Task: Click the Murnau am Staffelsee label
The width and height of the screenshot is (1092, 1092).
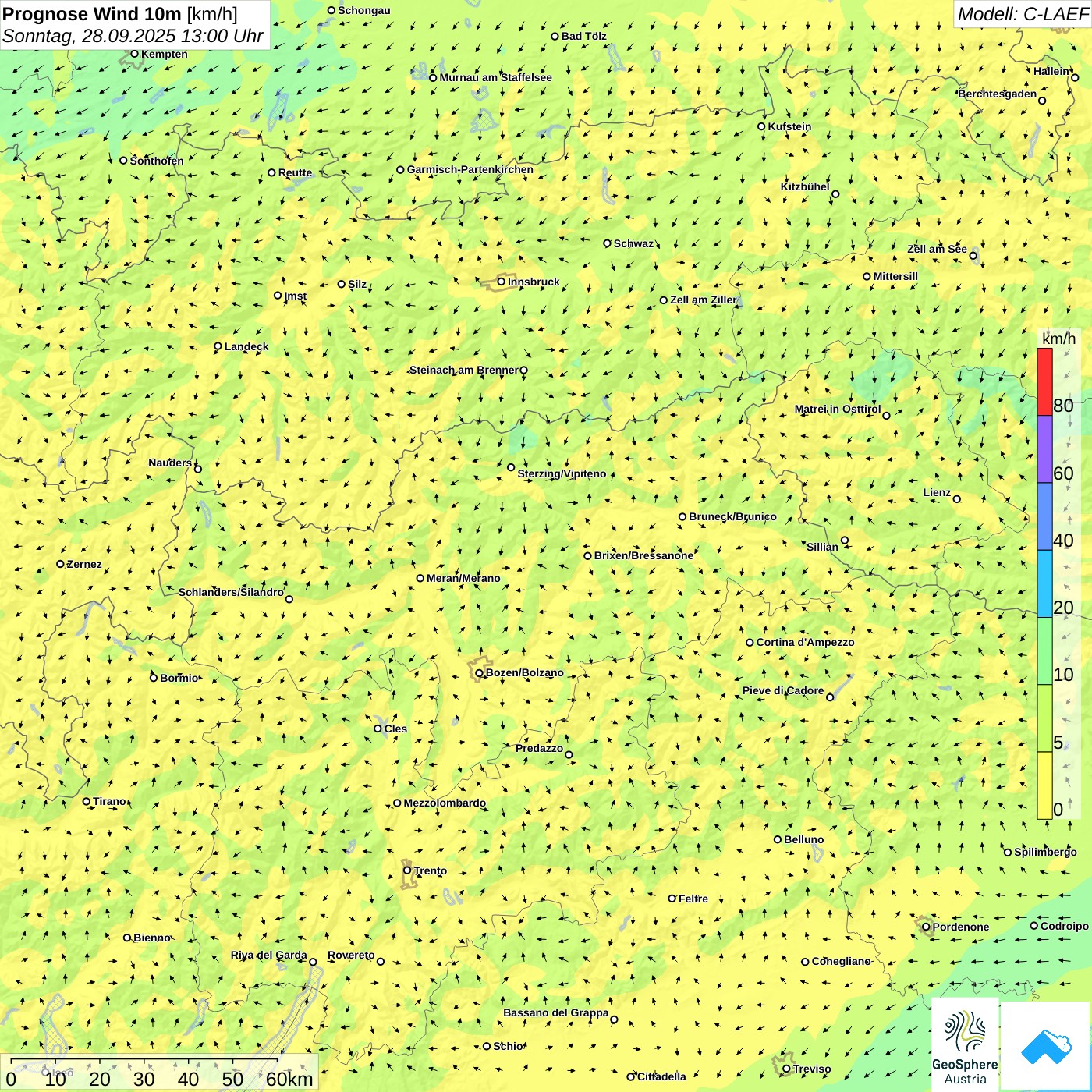Action: point(495,77)
